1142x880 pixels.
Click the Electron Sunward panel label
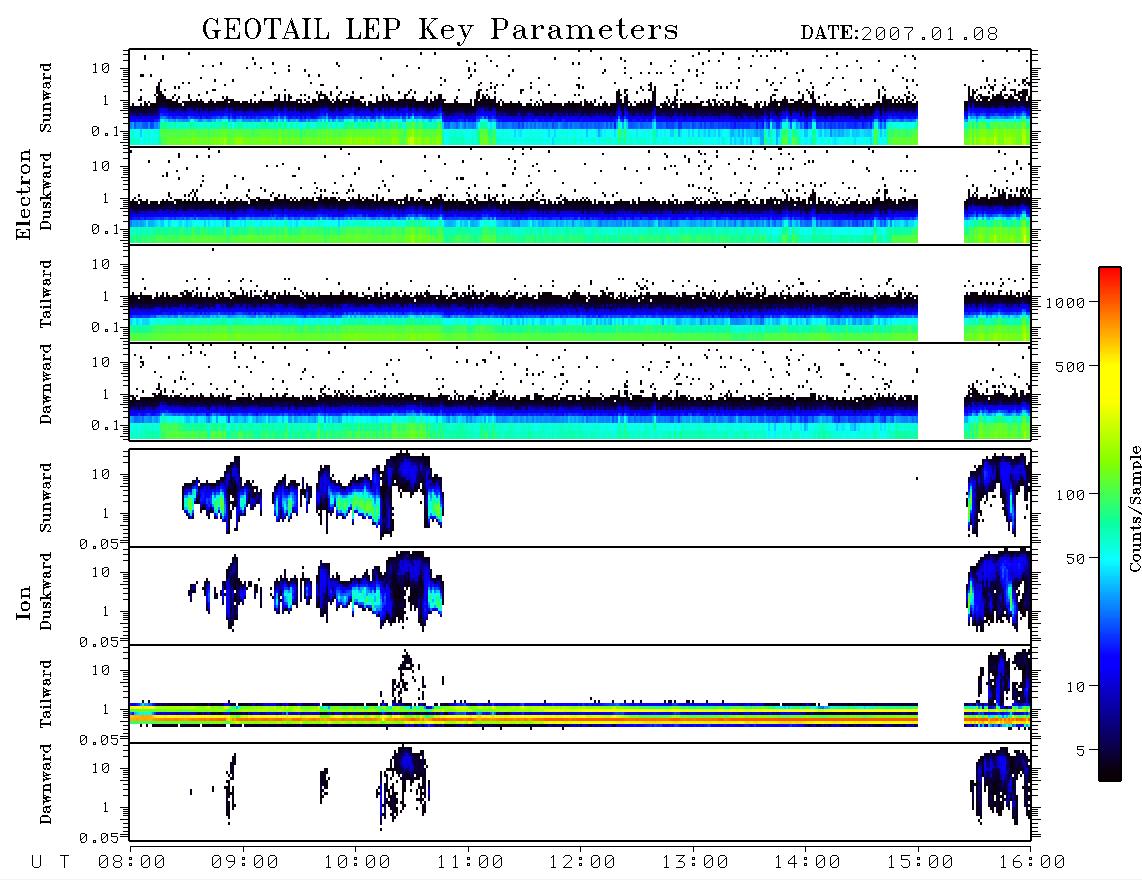point(46,98)
